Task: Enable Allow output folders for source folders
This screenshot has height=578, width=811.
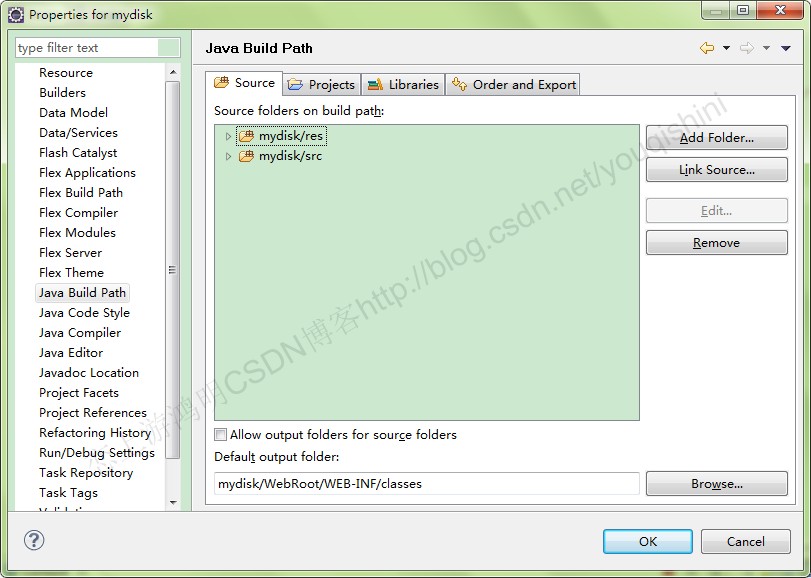Action: [x=221, y=435]
